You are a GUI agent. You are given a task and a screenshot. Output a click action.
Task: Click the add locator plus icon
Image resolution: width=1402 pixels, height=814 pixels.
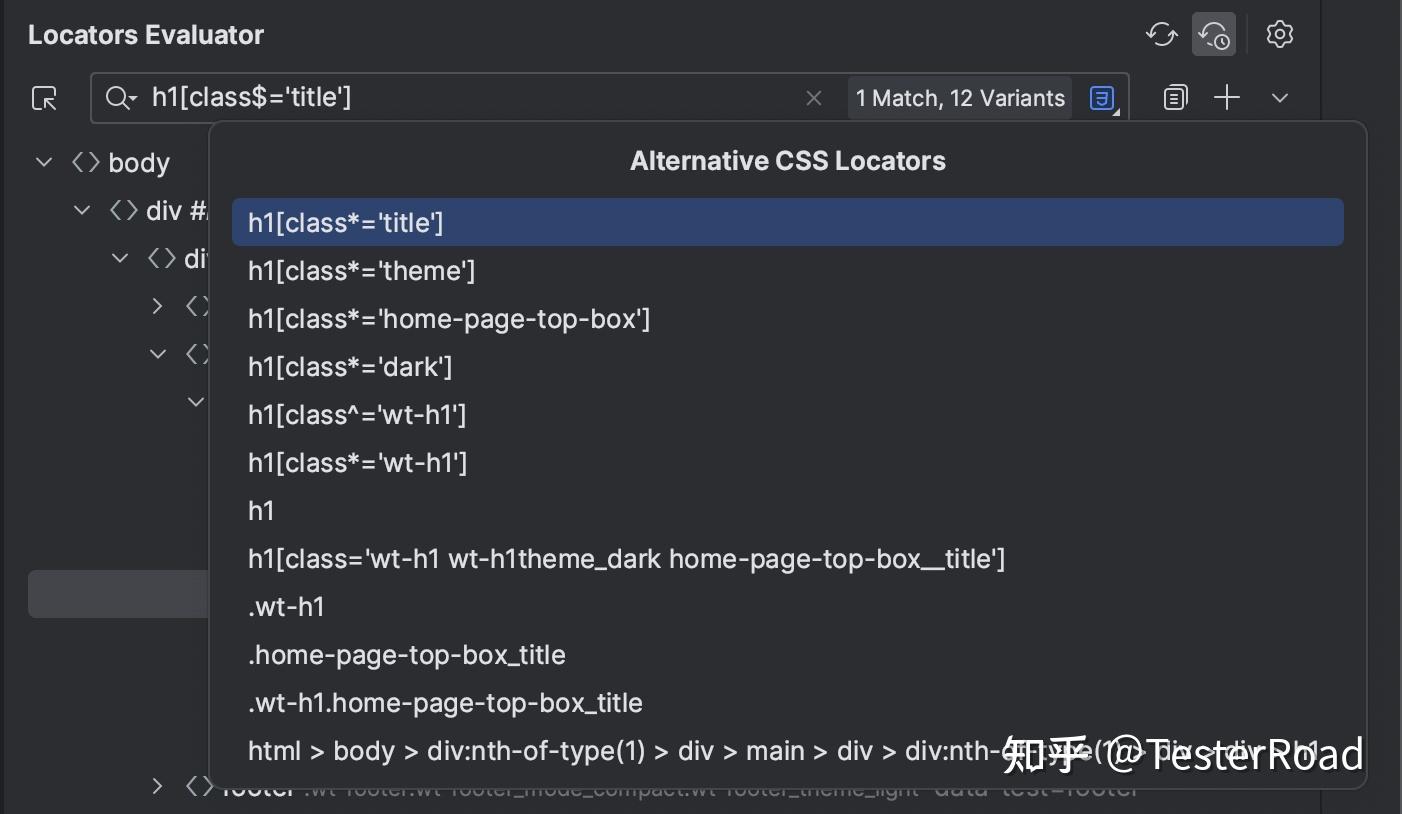click(x=1227, y=97)
